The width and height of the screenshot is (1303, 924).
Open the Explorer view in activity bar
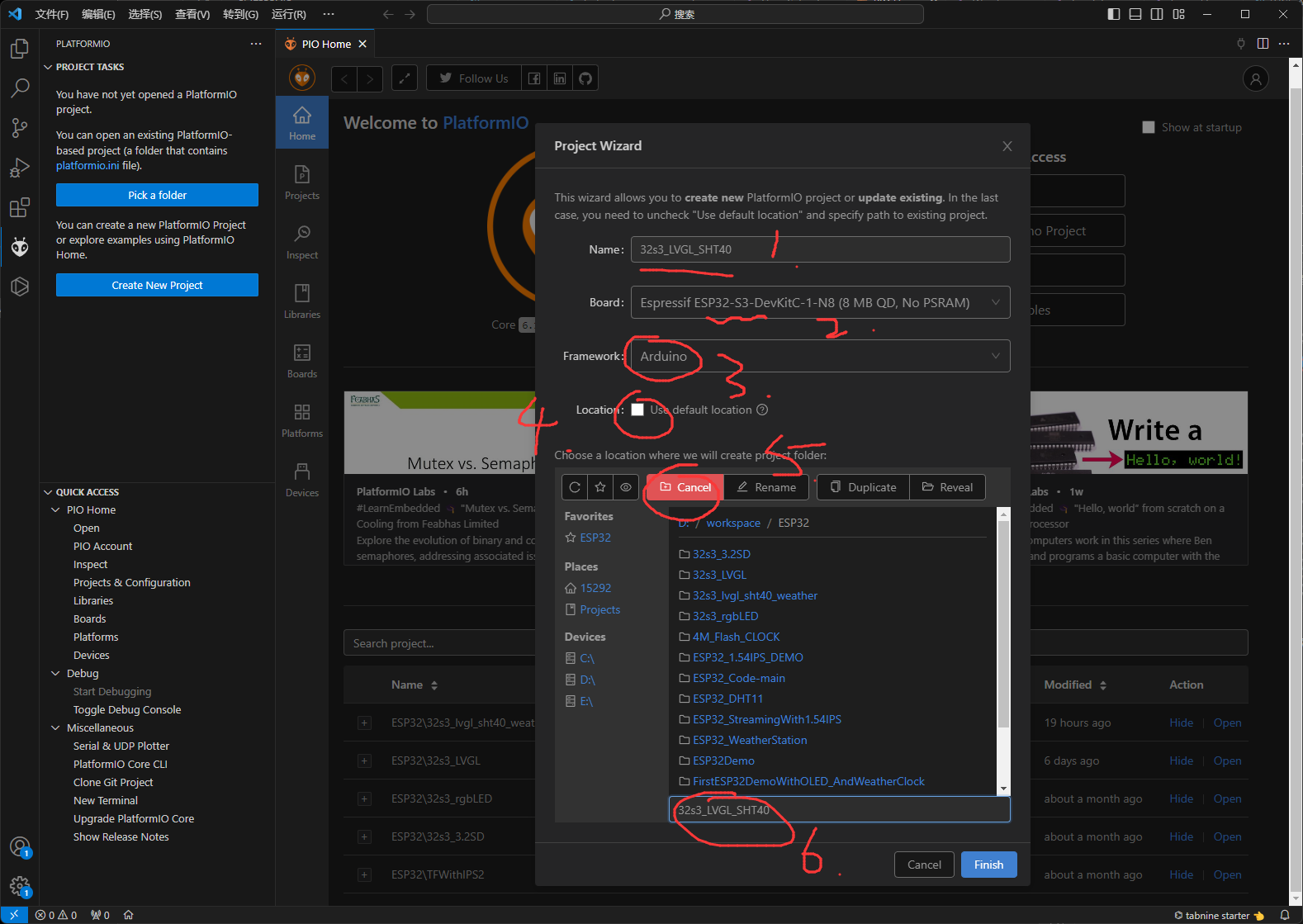20,49
